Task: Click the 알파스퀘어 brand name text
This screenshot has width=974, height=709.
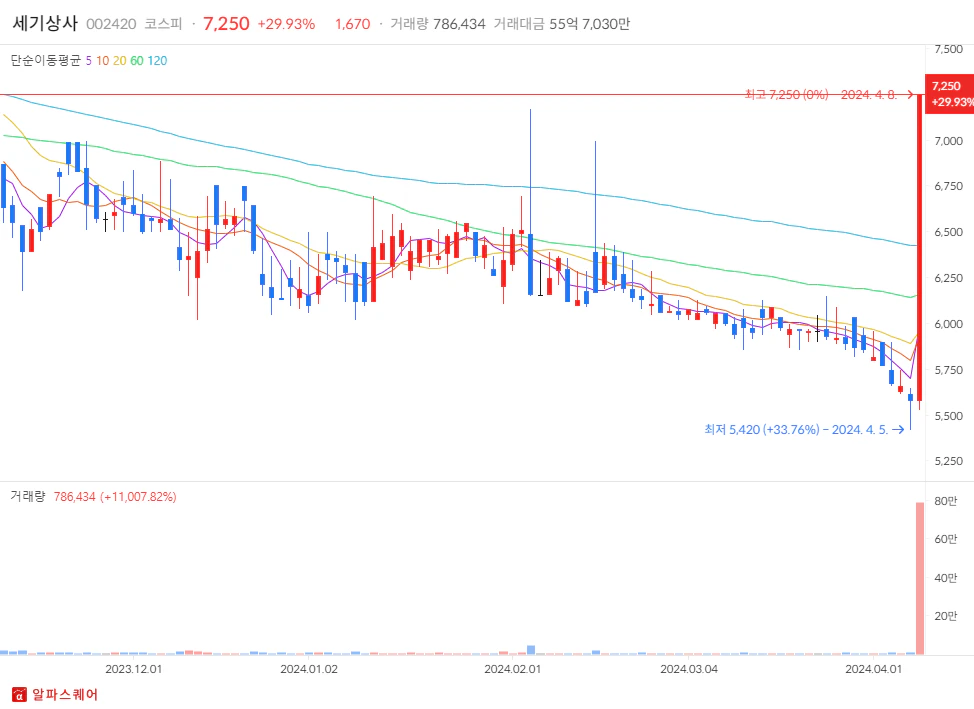Action: 65,694
